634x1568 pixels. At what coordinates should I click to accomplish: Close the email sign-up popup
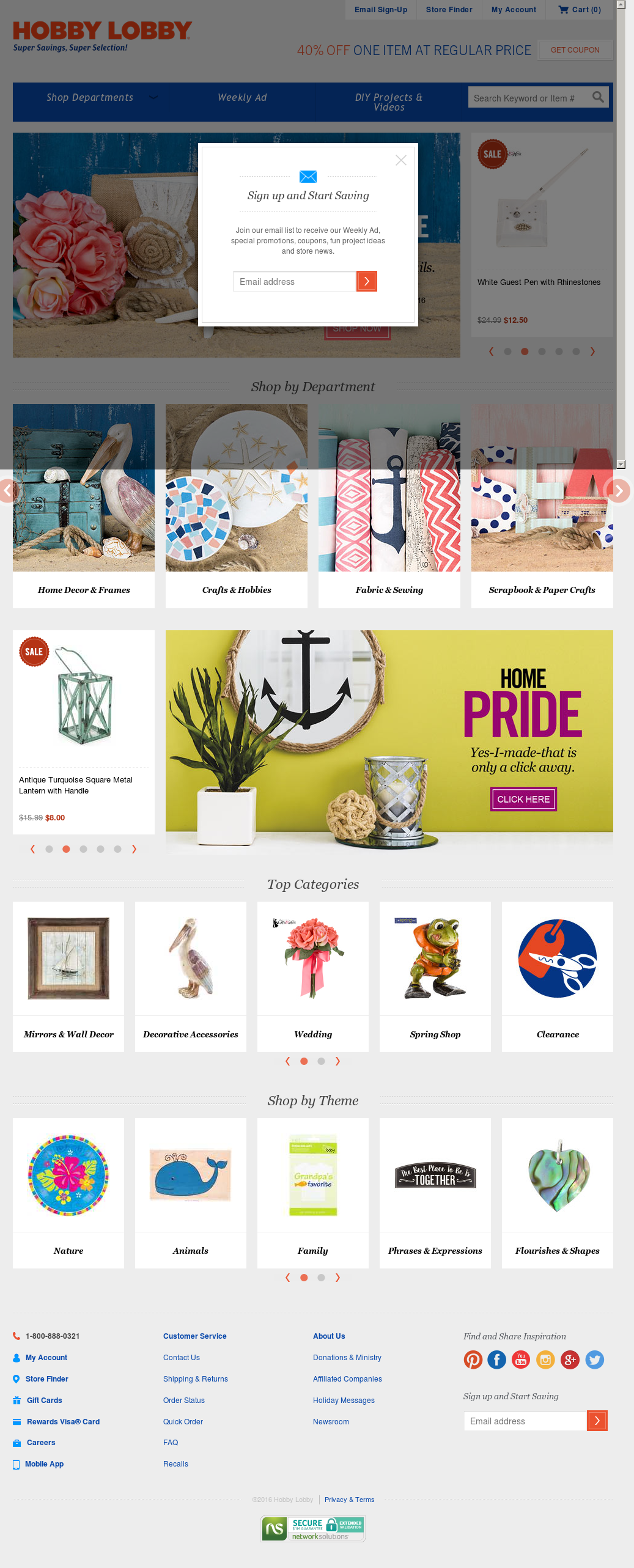click(401, 160)
